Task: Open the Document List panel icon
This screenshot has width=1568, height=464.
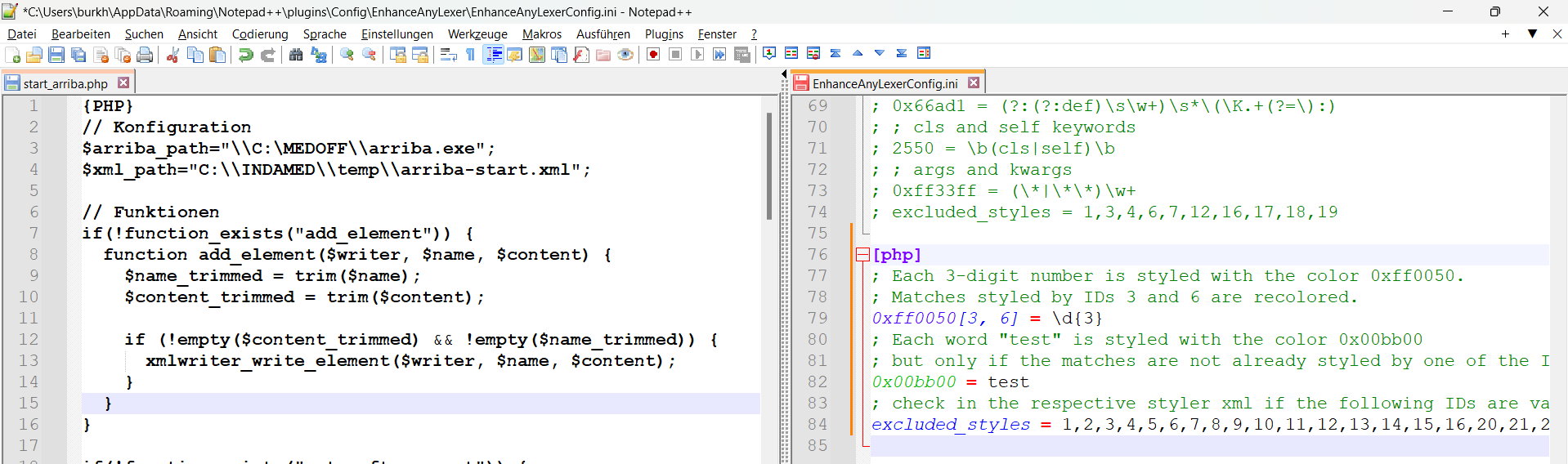Action: [x=559, y=55]
